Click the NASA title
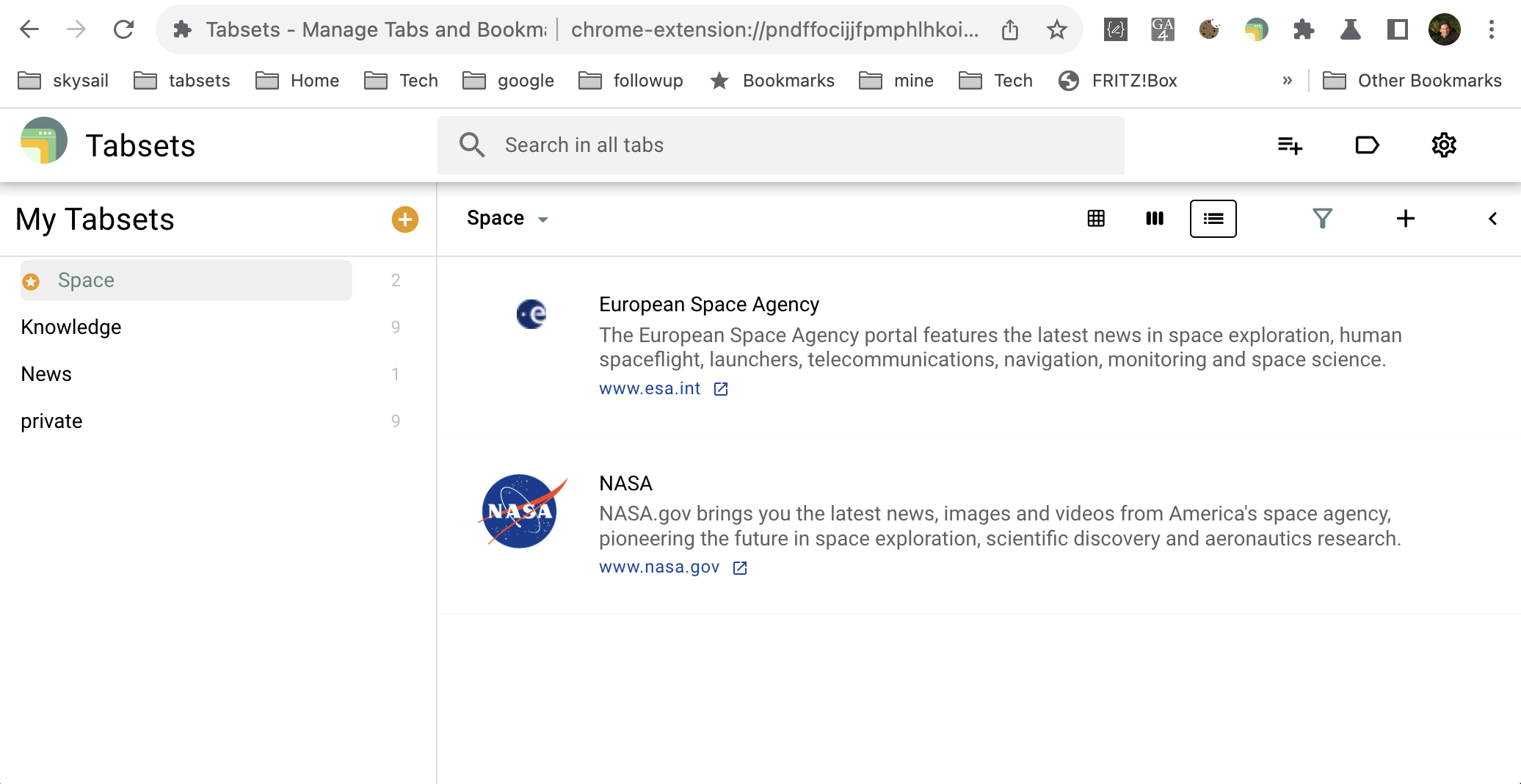This screenshot has width=1521, height=784. (625, 484)
